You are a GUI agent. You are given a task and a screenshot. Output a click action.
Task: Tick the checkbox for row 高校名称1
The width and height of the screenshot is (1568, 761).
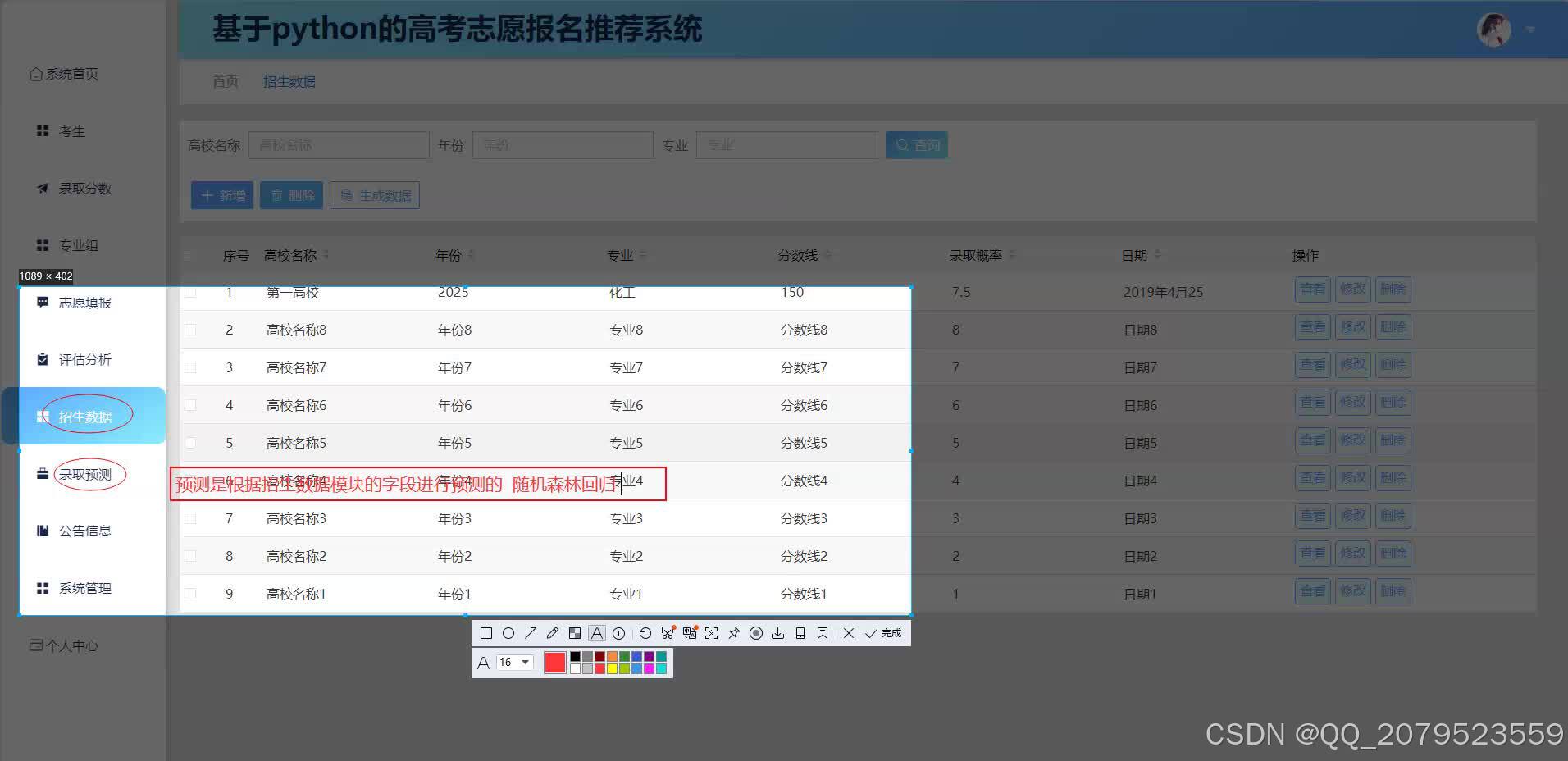[x=190, y=594]
